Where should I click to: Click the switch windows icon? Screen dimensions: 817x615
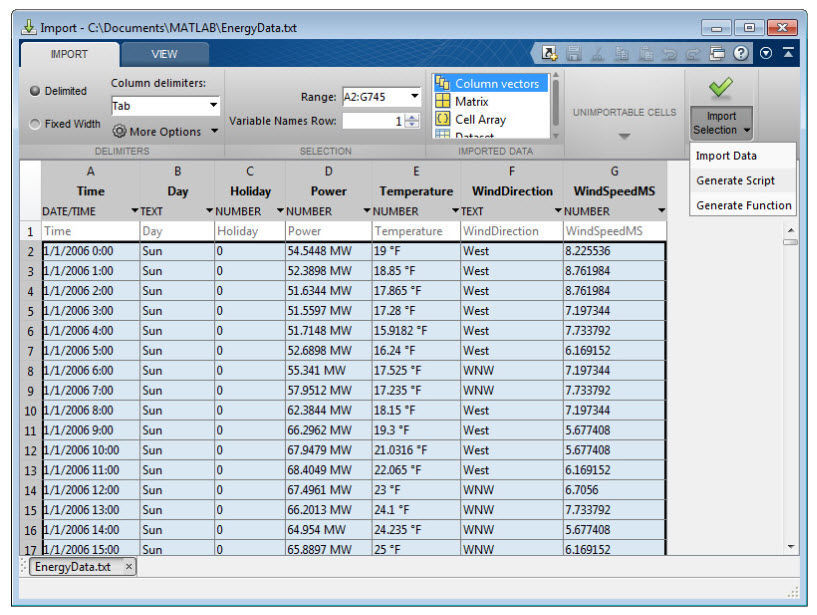point(717,54)
